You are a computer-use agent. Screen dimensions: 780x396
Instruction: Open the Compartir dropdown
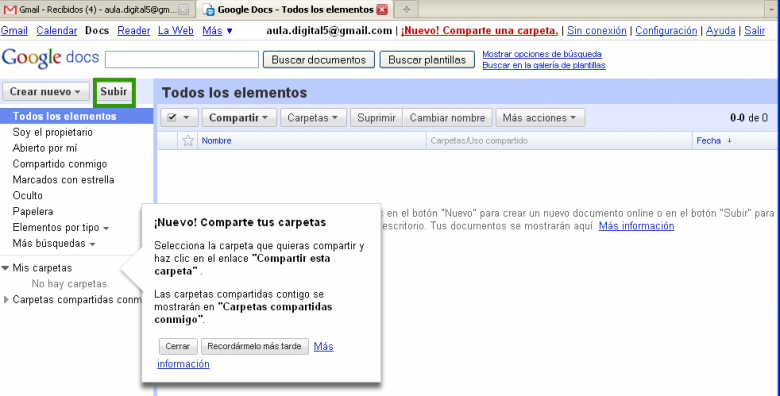click(x=239, y=118)
